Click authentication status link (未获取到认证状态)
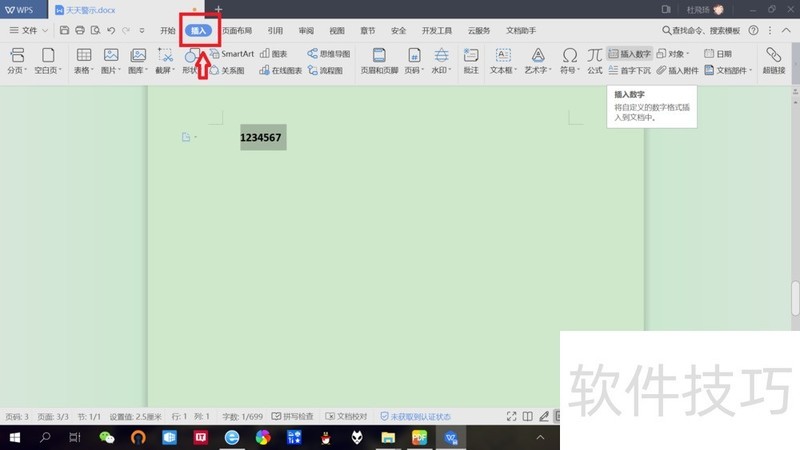Image resolution: width=800 pixels, height=450 pixels. pos(415,416)
